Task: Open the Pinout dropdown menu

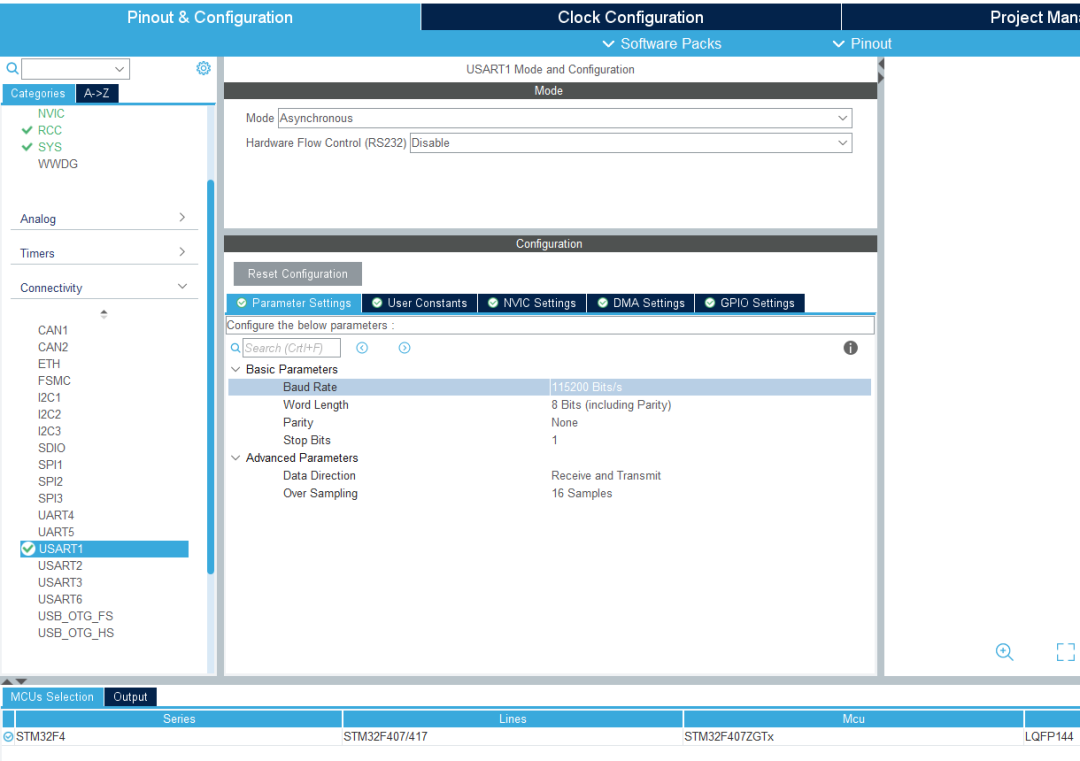Action: (862, 43)
